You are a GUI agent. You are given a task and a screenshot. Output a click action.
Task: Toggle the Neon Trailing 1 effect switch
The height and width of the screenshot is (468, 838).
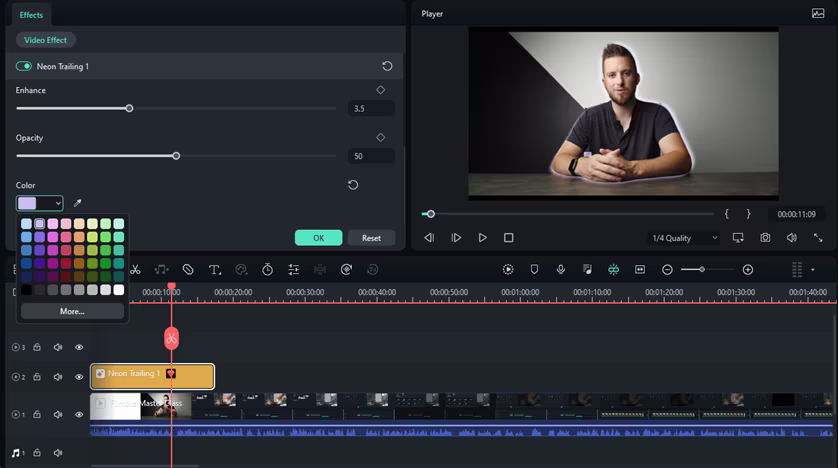24,66
